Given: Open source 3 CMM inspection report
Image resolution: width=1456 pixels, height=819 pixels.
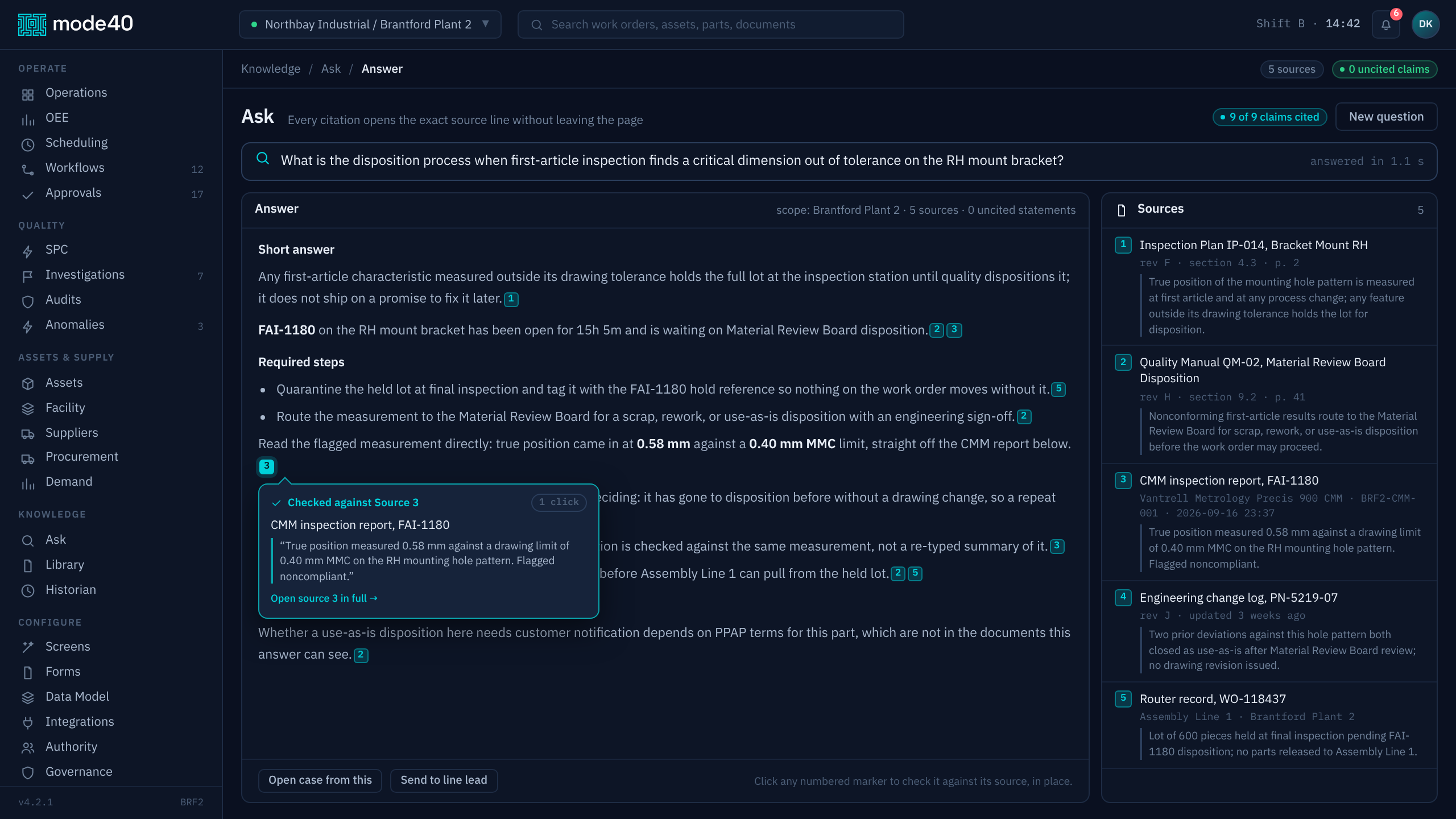Looking at the screenshot, I should point(1269,522).
